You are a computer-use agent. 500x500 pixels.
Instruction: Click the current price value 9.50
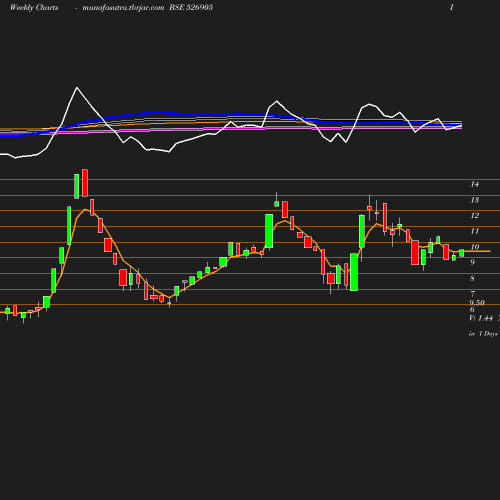coord(477,303)
